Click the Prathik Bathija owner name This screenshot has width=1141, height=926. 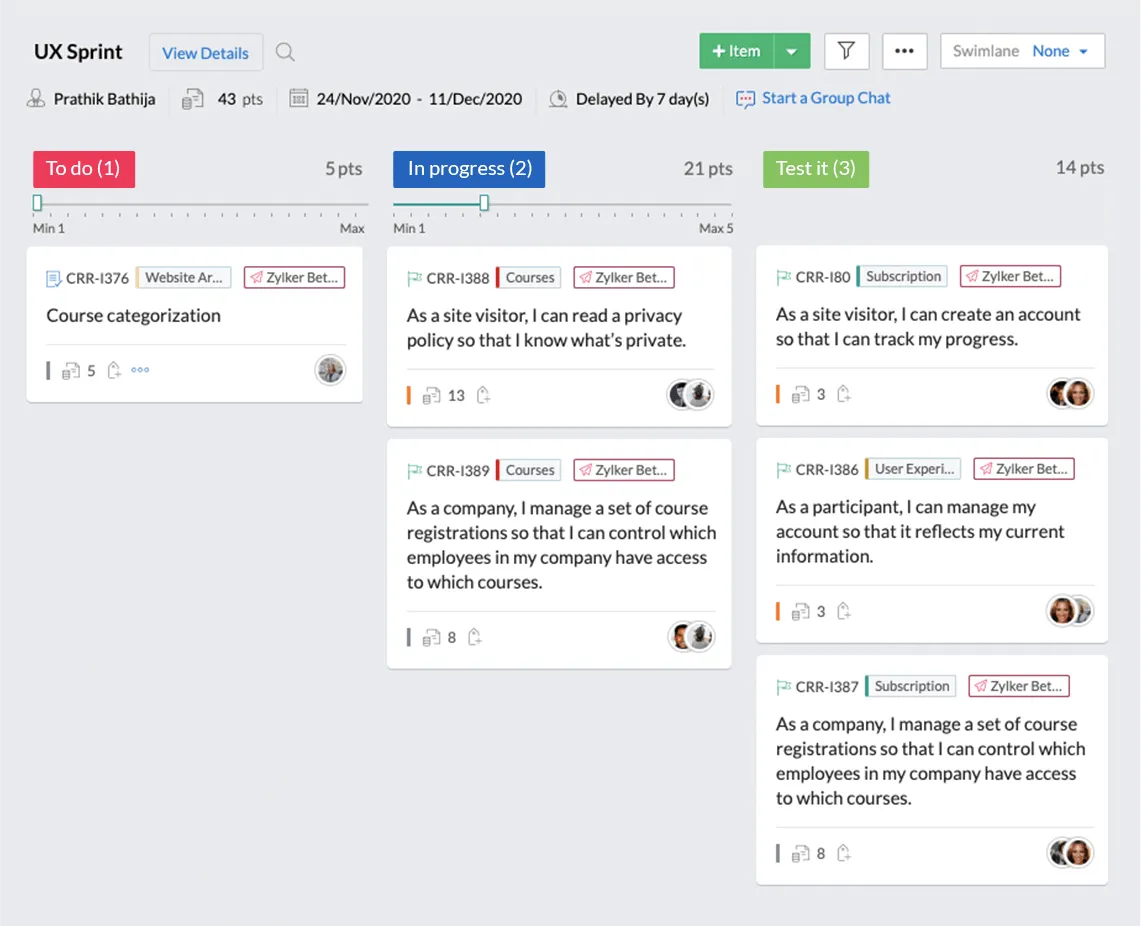tap(104, 99)
